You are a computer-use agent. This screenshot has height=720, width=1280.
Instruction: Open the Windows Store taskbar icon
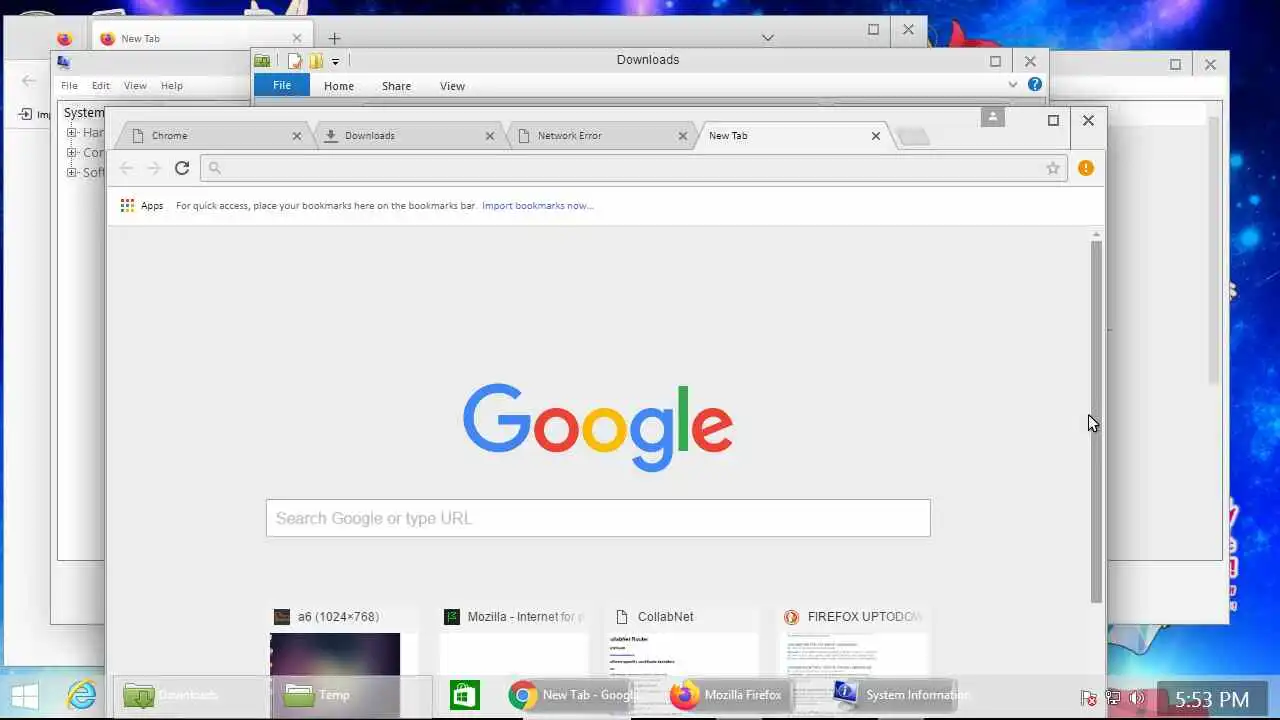point(465,695)
